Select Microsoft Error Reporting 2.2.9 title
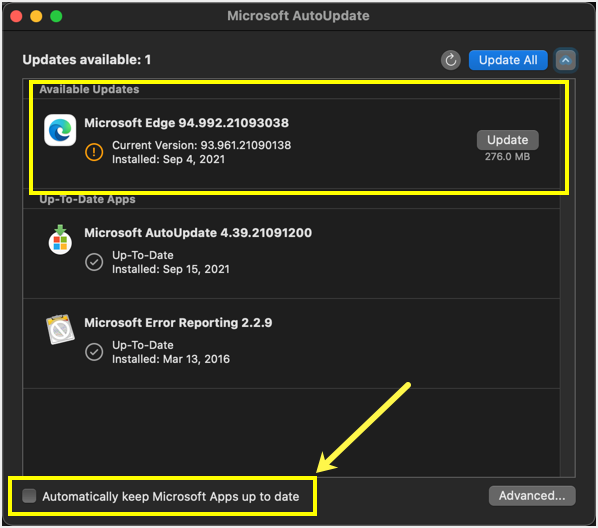Viewport: 598px width, 528px height. coord(178,323)
